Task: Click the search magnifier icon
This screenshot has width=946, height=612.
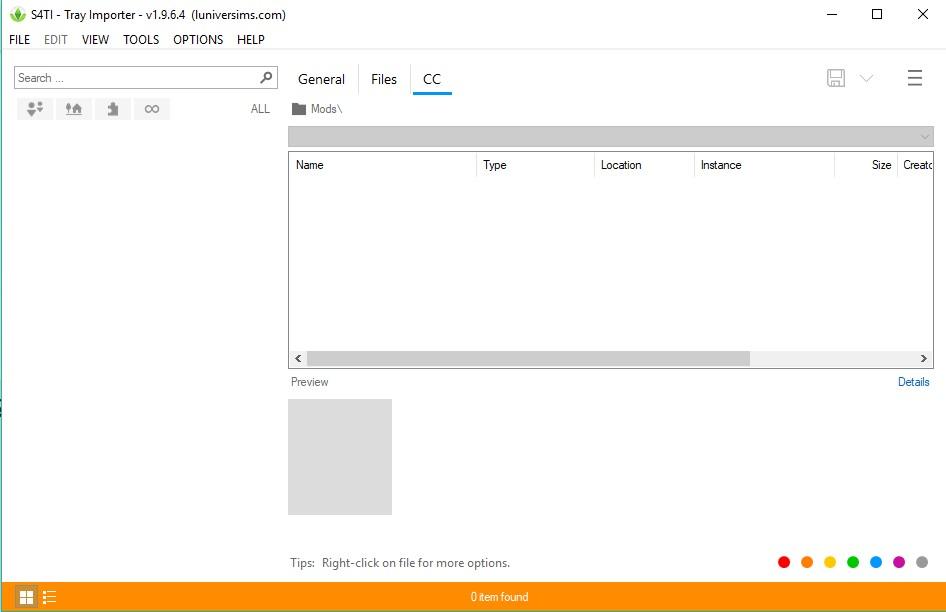Action: (x=265, y=77)
